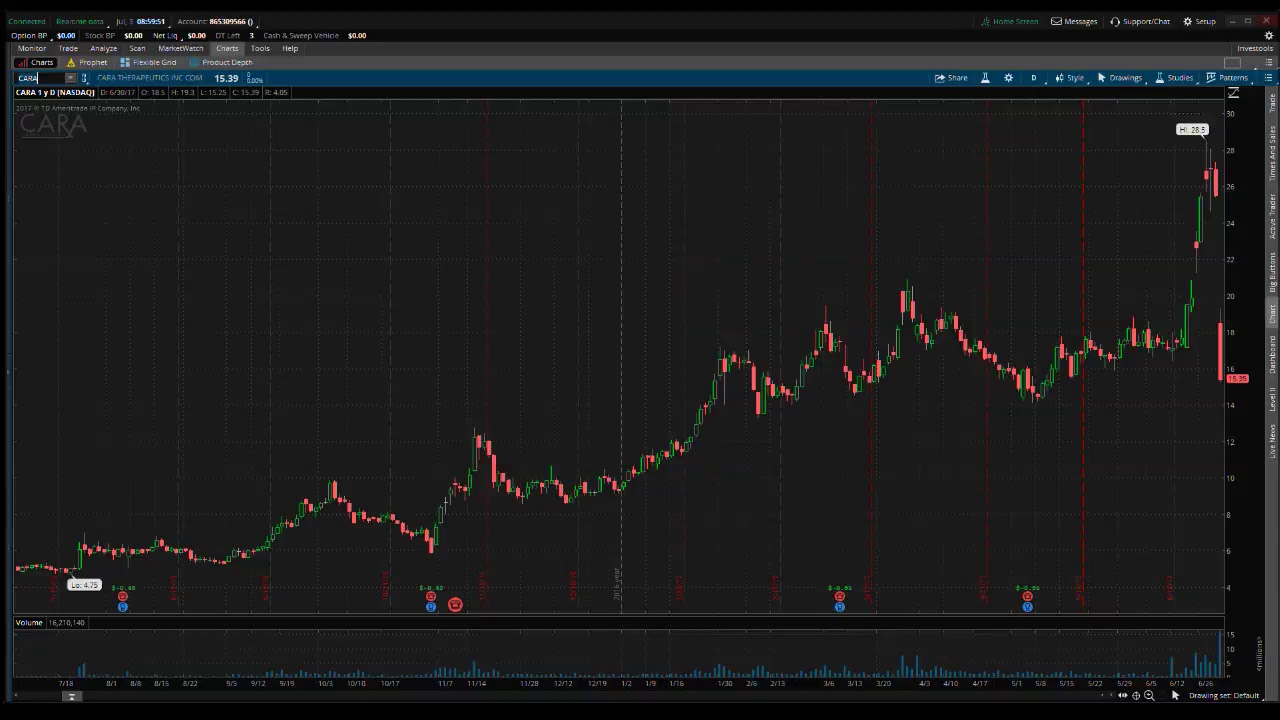Click the Share chart button
This screenshot has width=1280, height=720.
tap(951, 78)
